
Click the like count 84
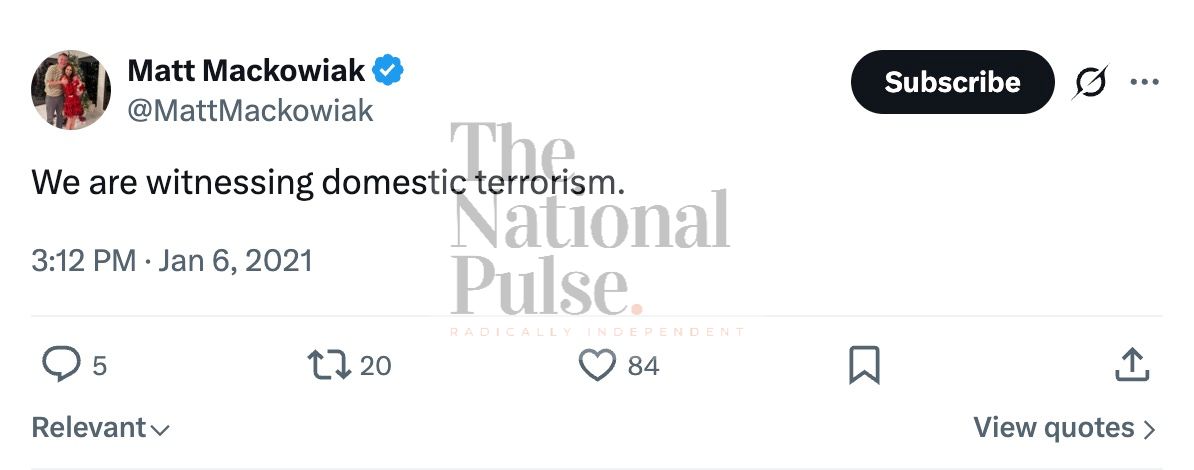643,366
